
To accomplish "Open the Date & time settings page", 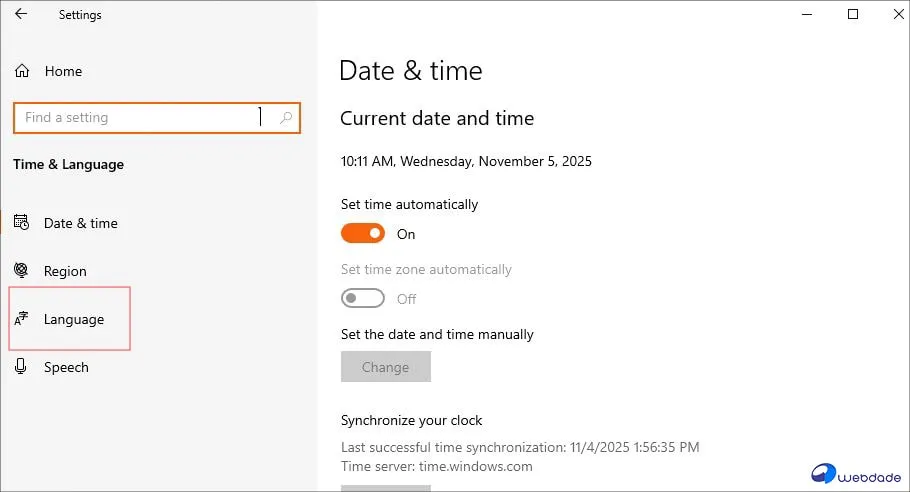I will pos(81,223).
